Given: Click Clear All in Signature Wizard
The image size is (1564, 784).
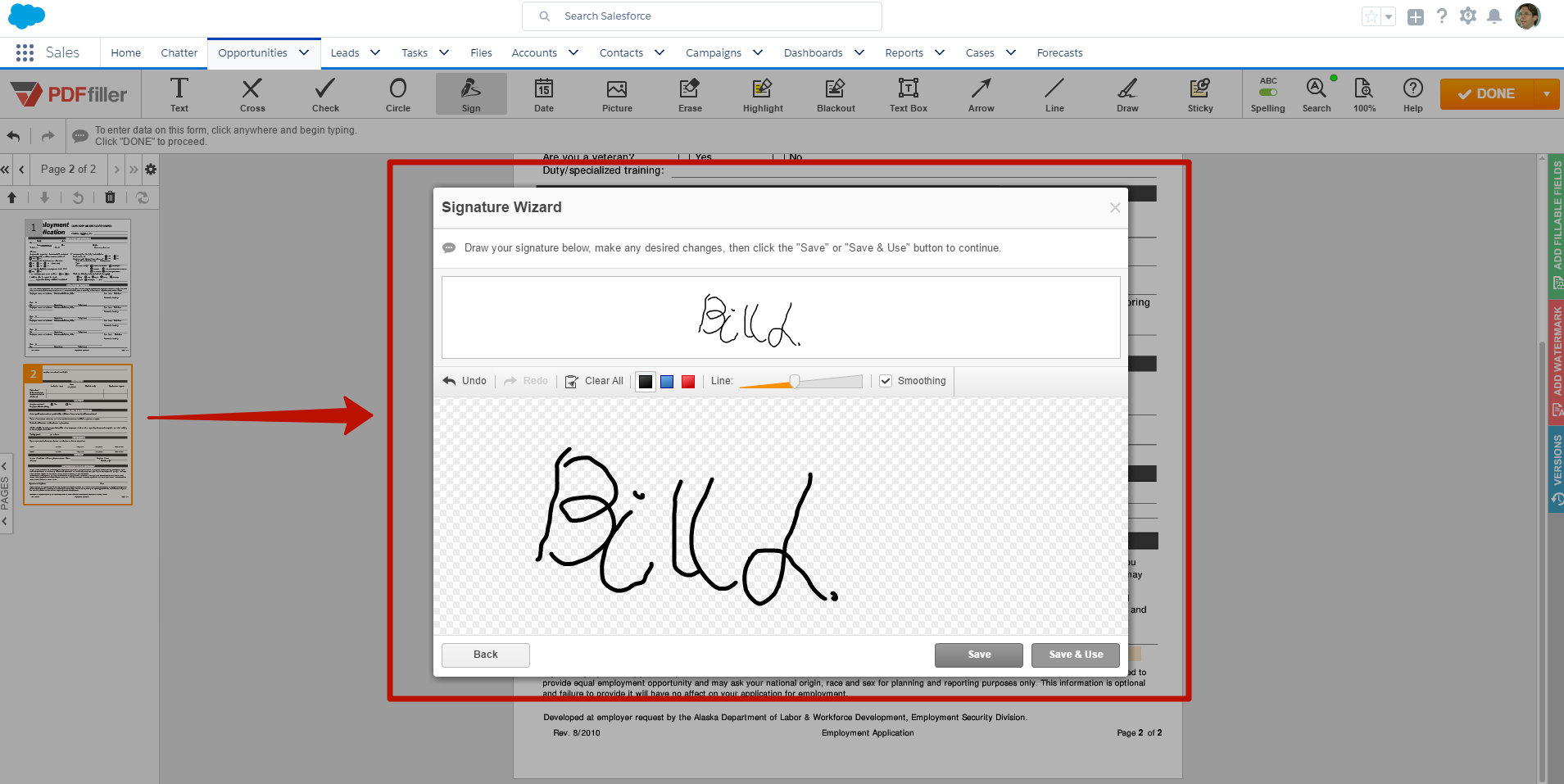Looking at the screenshot, I should [595, 381].
